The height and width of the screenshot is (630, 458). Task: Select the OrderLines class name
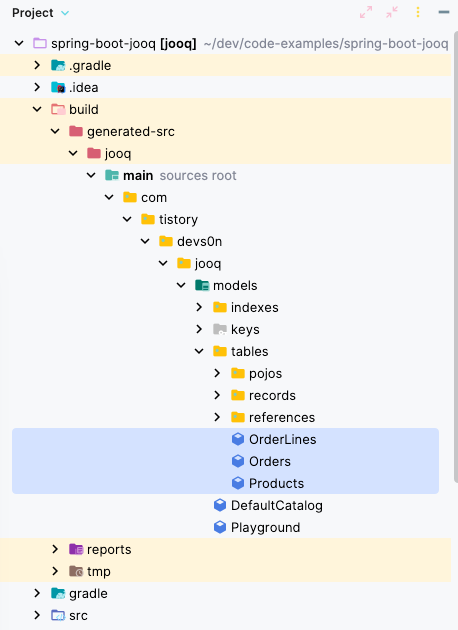point(282,439)
